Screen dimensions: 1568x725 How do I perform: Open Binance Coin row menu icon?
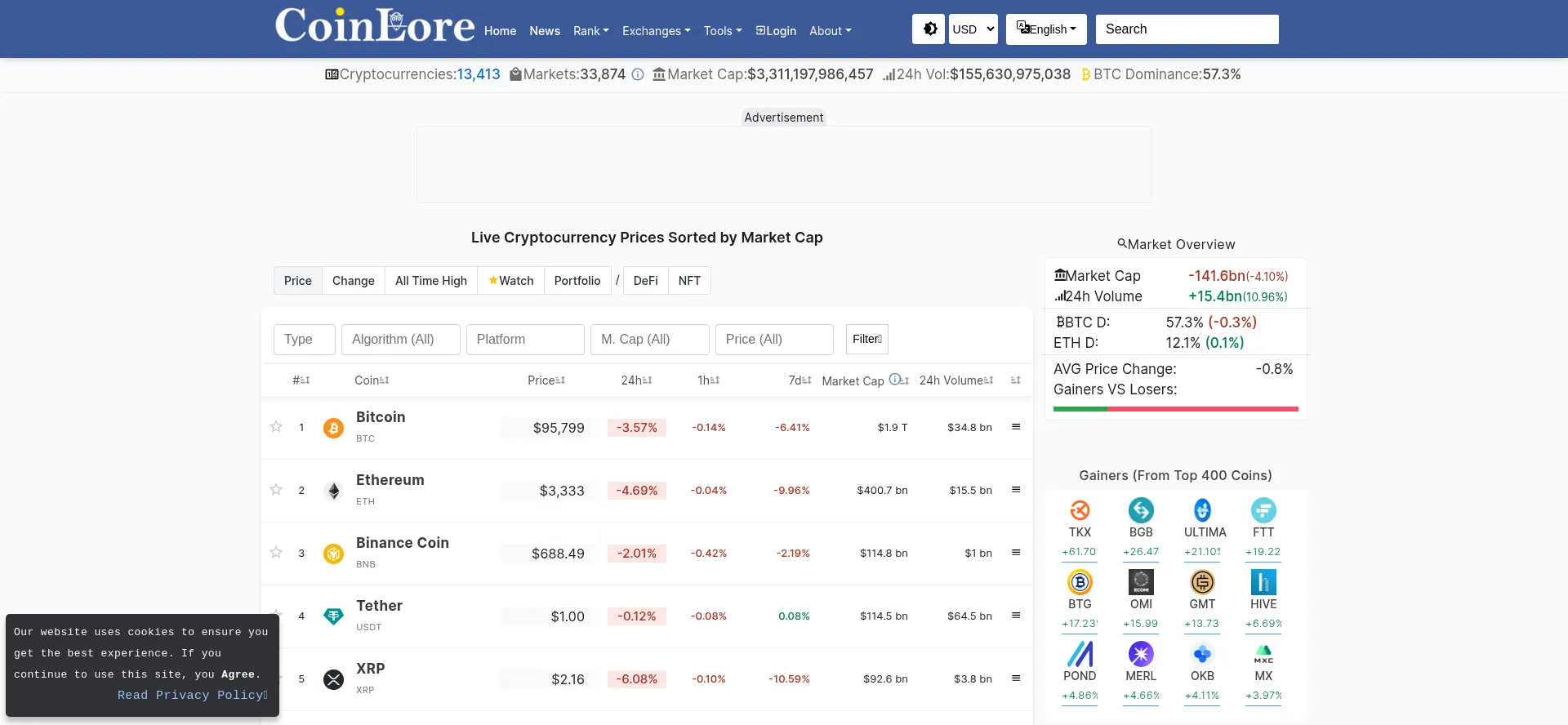[1016, 553]
